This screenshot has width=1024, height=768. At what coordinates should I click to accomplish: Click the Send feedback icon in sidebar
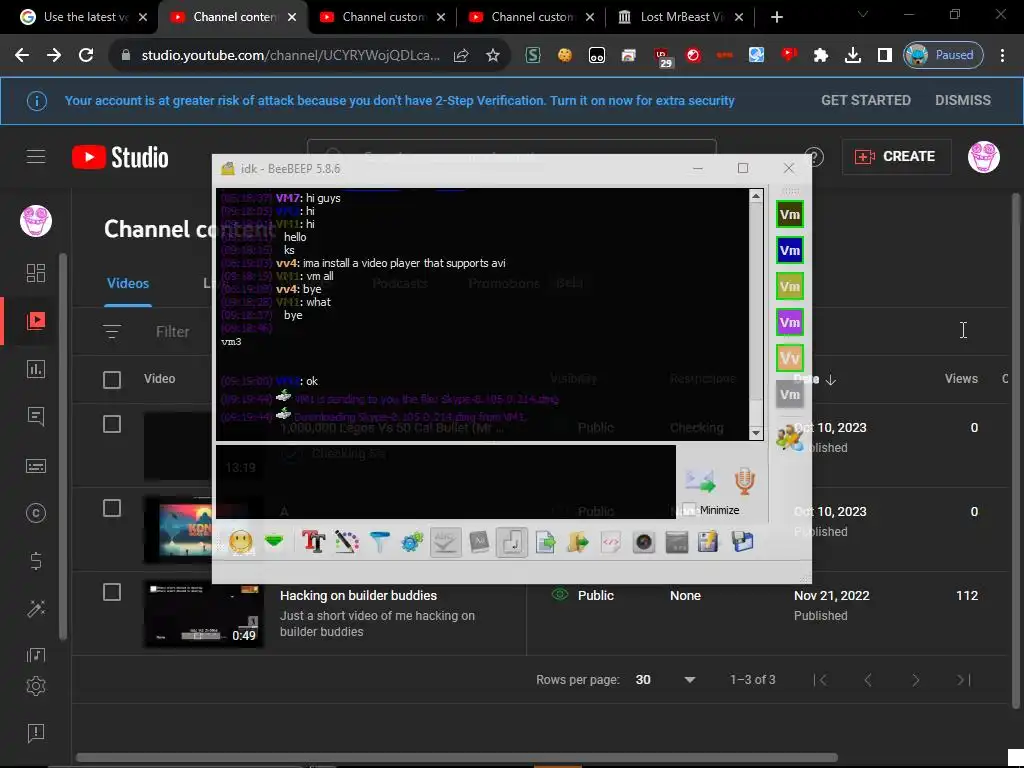click(36, 733)
